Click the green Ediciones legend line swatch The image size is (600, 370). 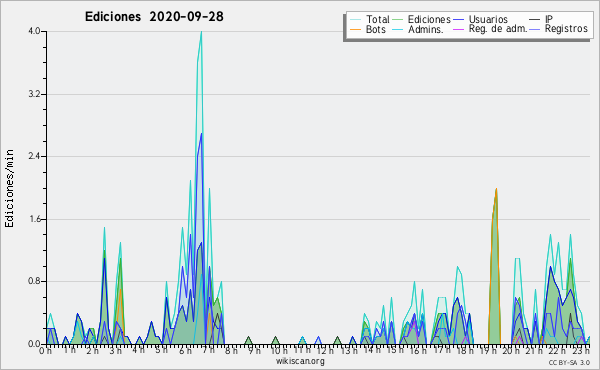(398, 20)
